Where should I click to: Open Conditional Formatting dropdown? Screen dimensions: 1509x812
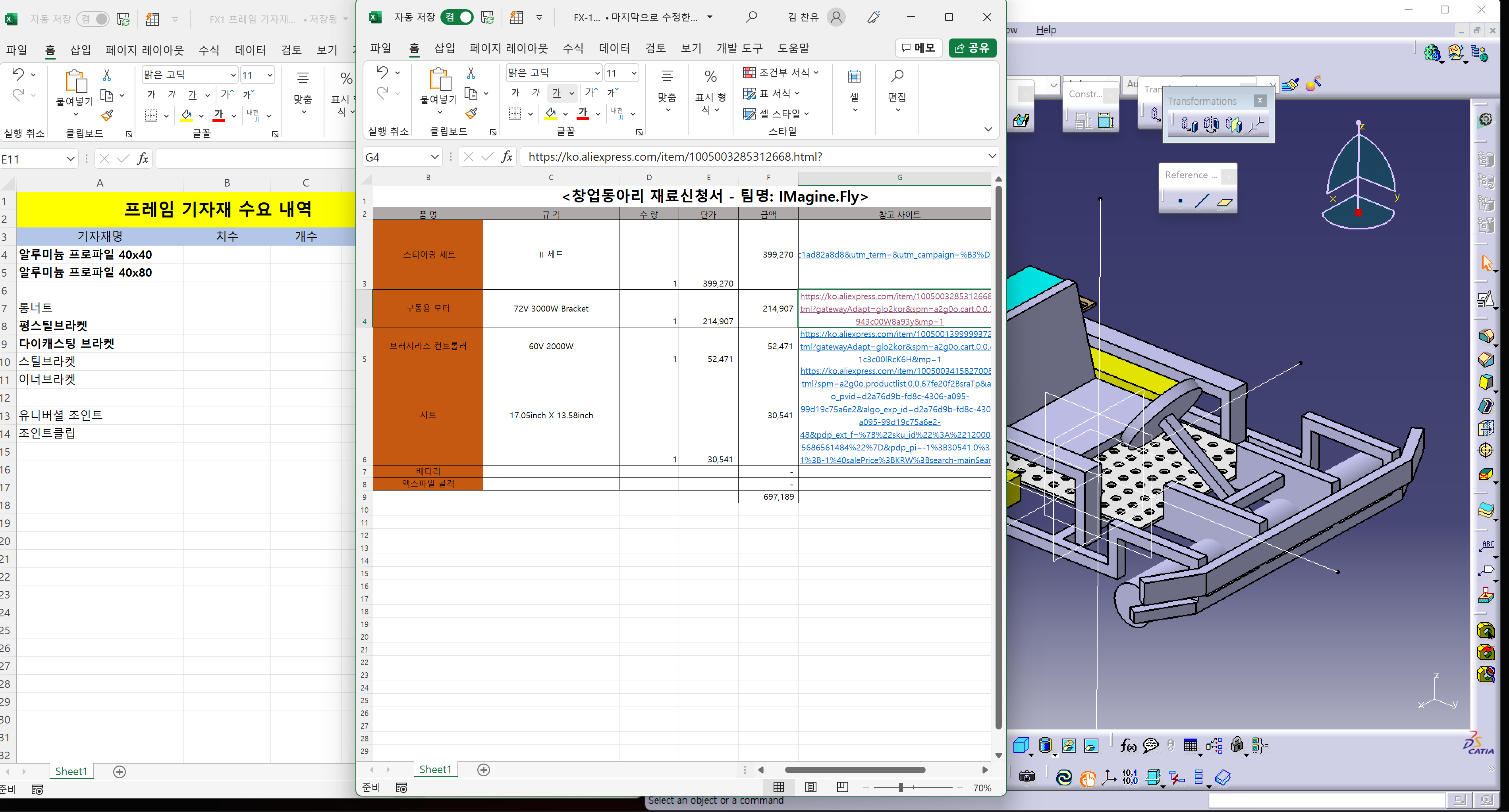click(x=780, y=73)
